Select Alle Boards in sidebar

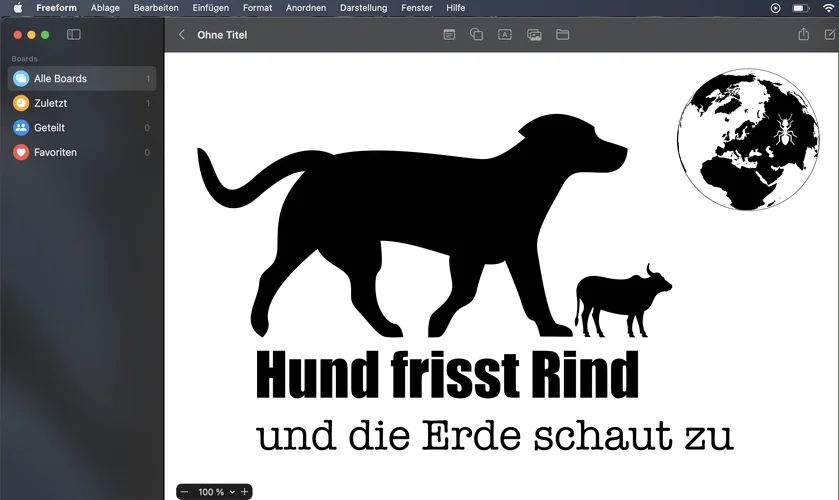pyautogui.click(x=82, y=79)
